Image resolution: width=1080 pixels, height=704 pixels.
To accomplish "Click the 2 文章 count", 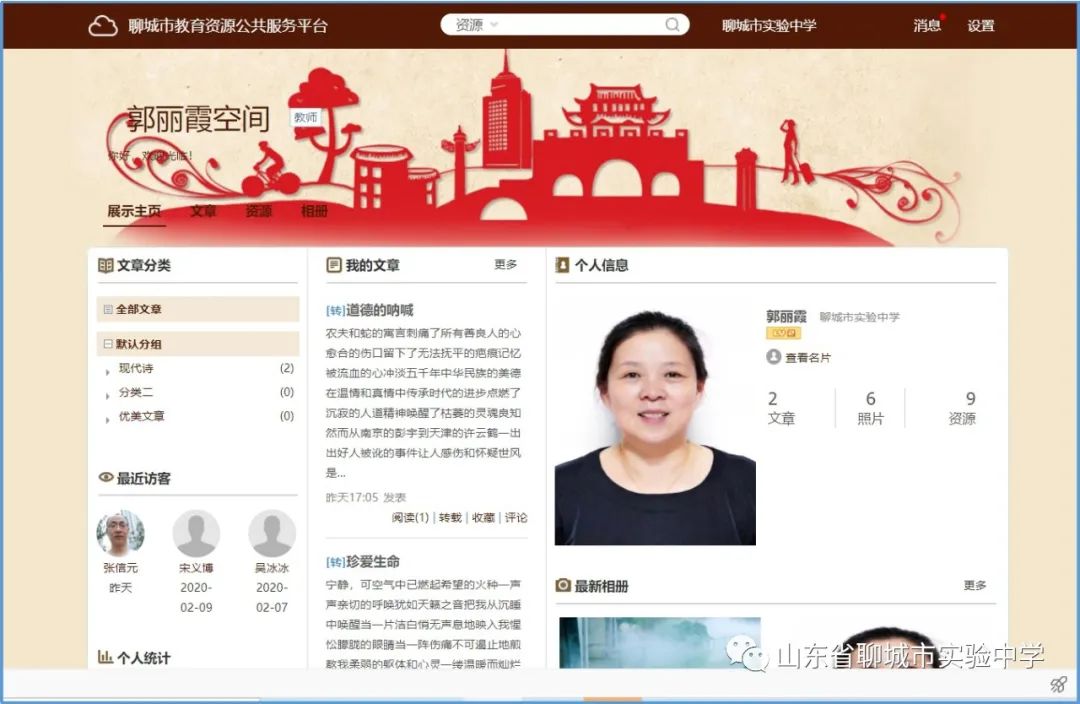I will pos(781,408).
